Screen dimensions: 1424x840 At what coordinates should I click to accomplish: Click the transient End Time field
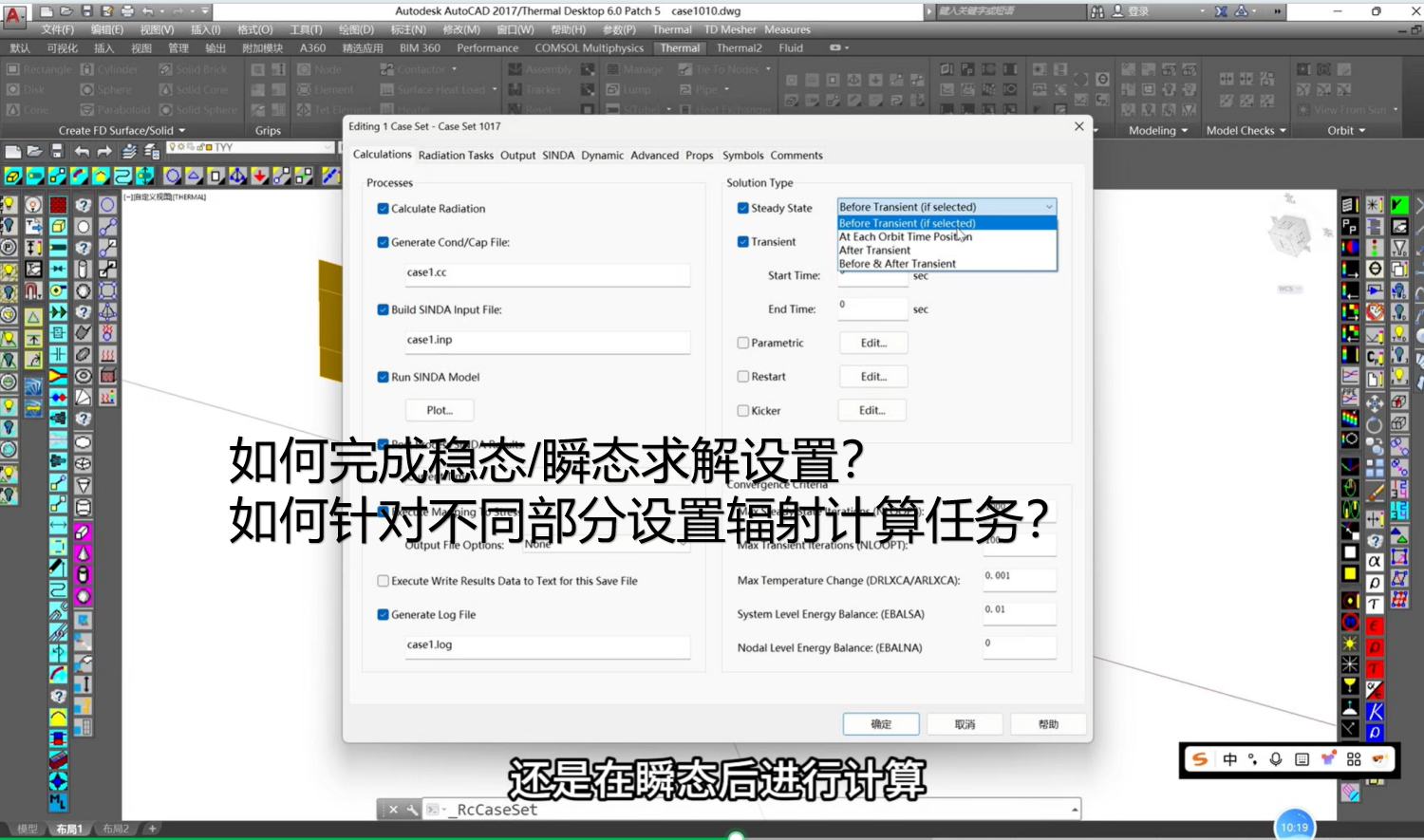(872, 308)
